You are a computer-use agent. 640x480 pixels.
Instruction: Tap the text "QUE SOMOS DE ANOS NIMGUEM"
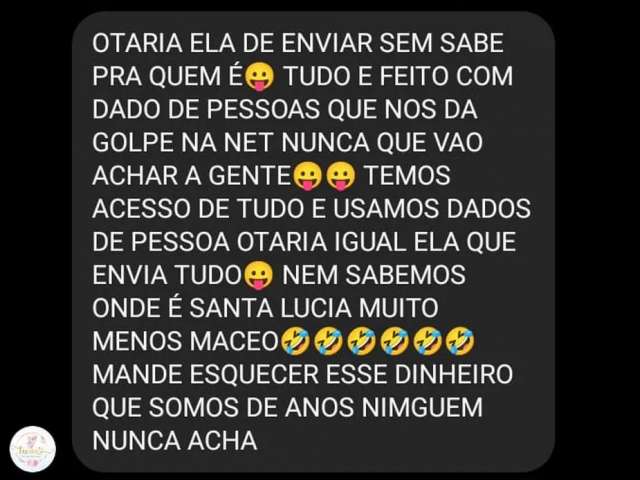[x=288, y=407]
